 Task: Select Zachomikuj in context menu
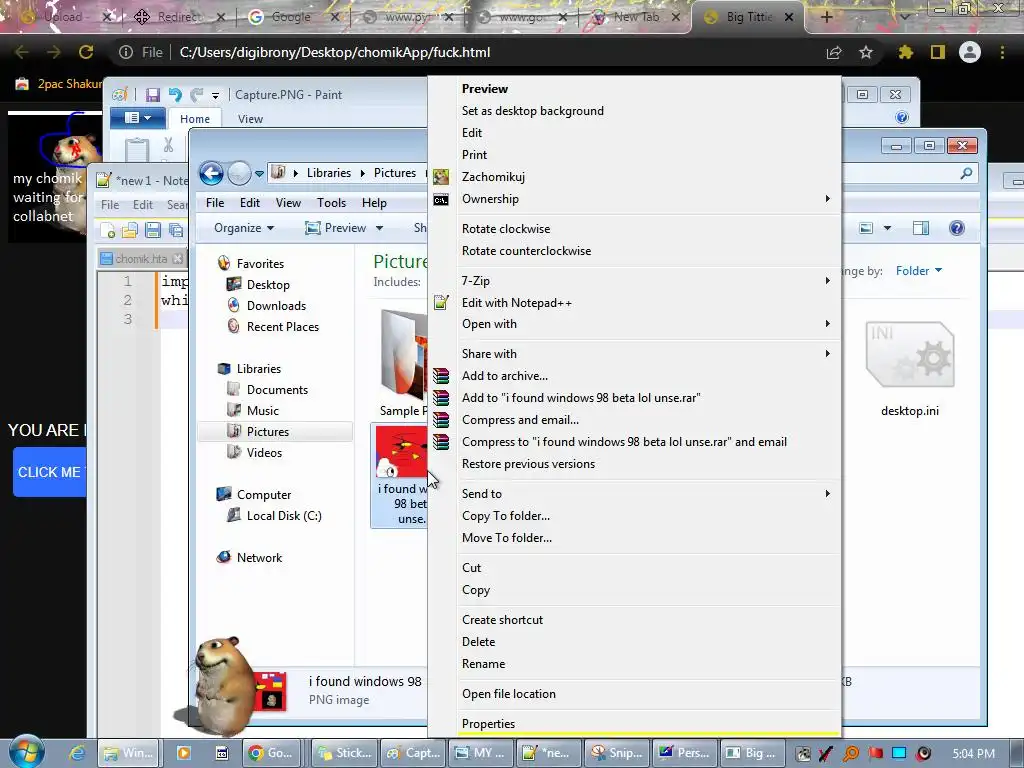pos(633,177)
